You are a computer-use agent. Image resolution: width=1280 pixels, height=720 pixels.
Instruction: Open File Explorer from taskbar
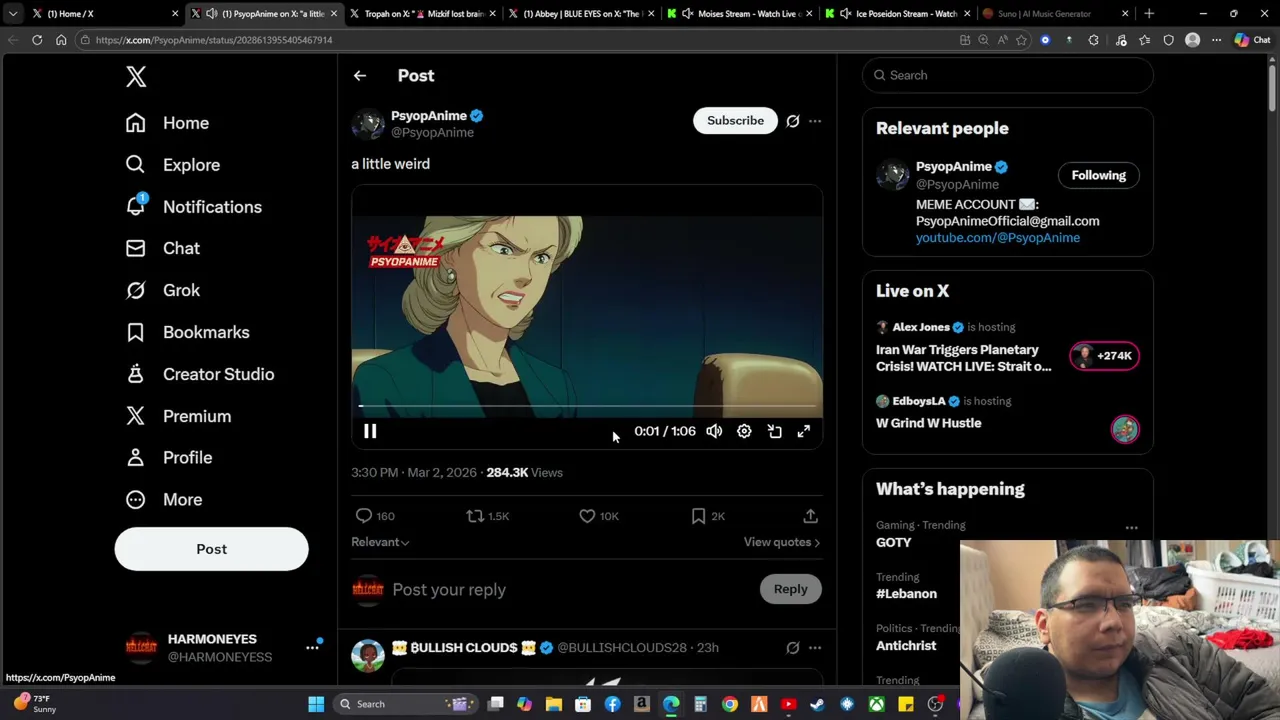coord(554,704)
